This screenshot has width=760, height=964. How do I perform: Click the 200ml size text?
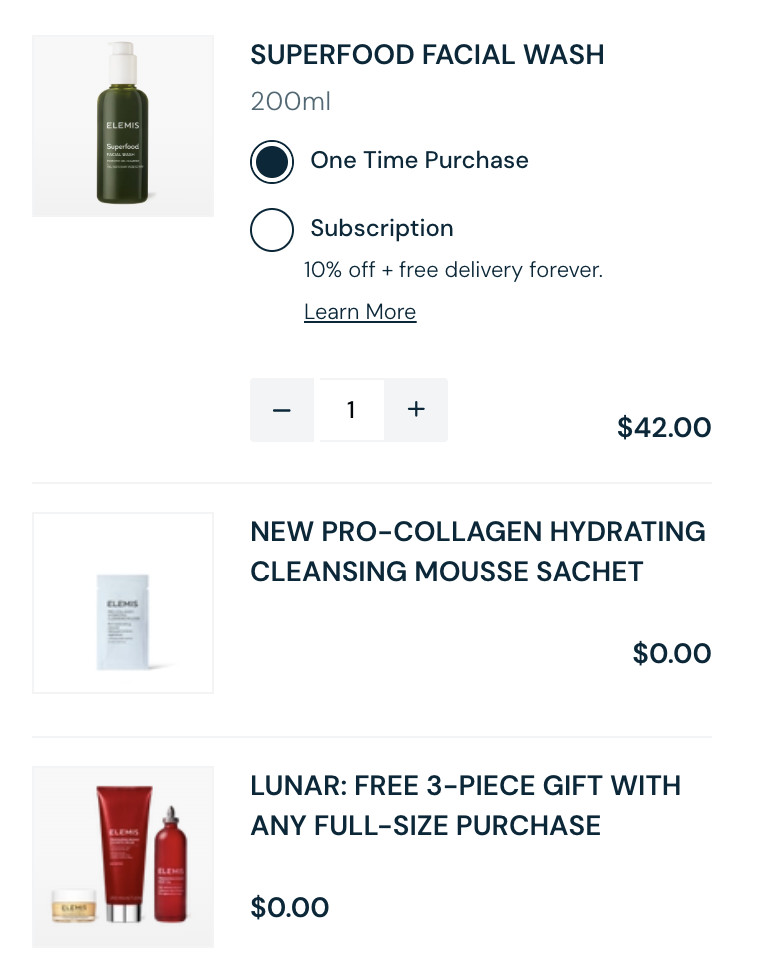pos(290,101)
